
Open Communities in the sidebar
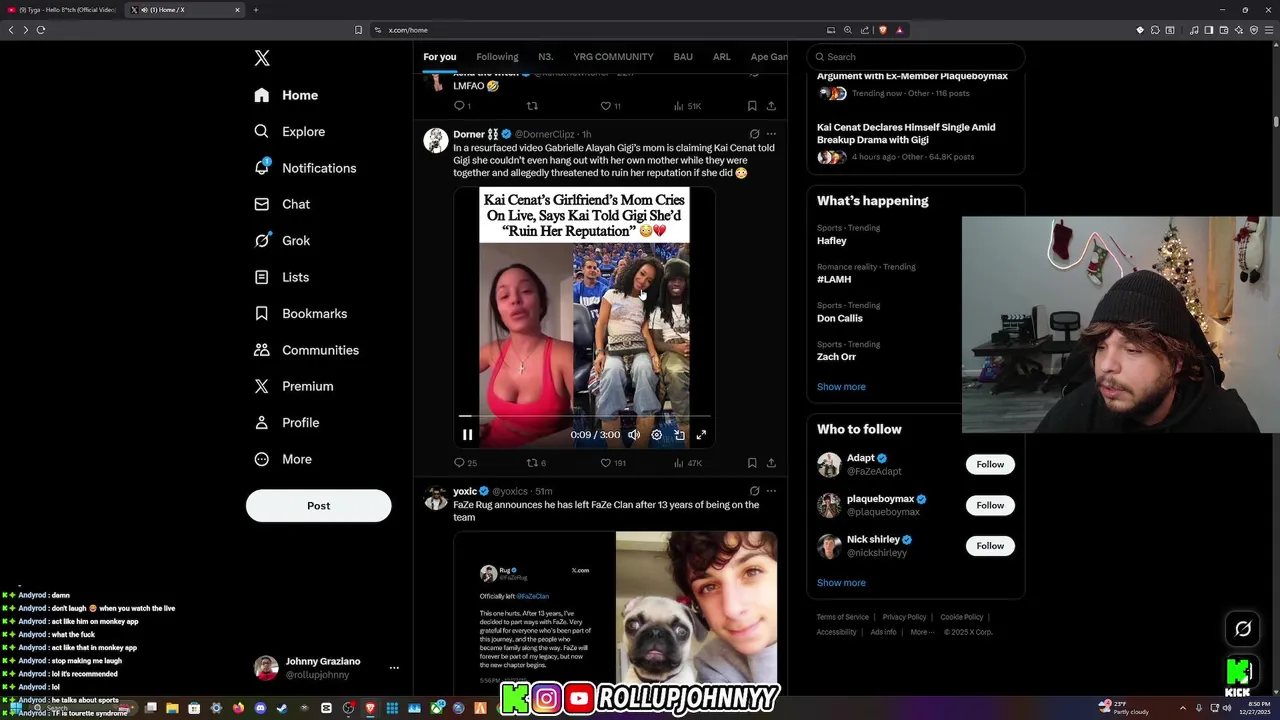(306, 350)
